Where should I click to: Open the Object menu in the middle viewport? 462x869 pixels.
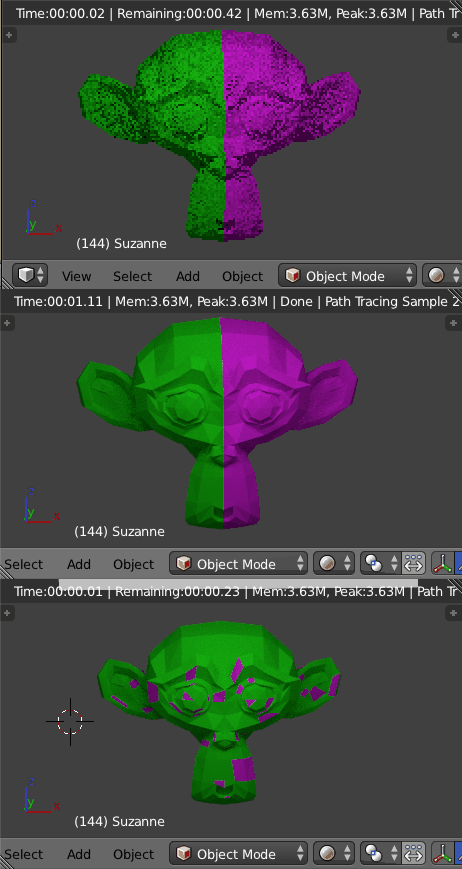click(134, 564)
